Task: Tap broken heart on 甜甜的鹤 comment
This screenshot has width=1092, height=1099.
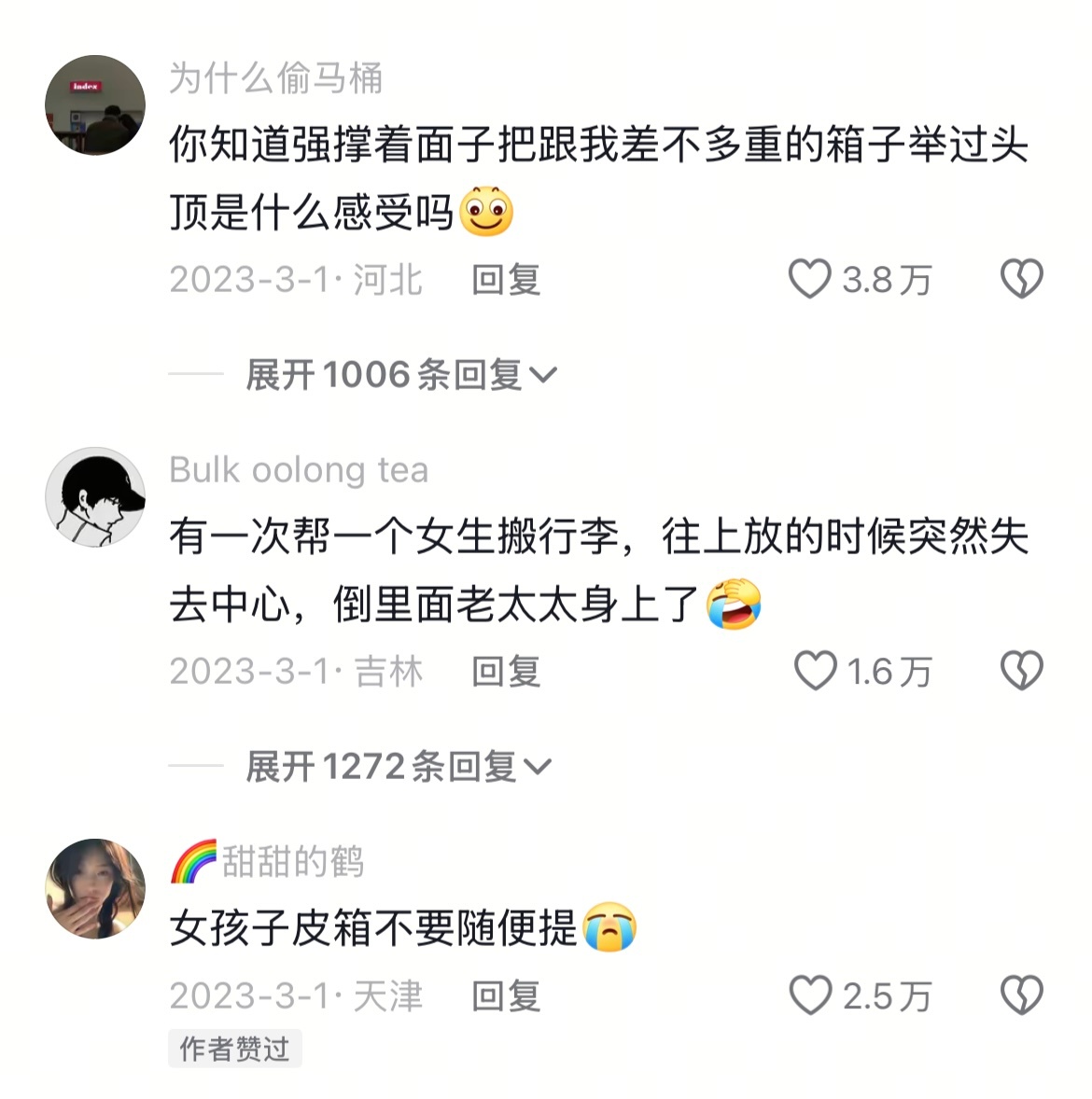Action: coord(1021,995)
